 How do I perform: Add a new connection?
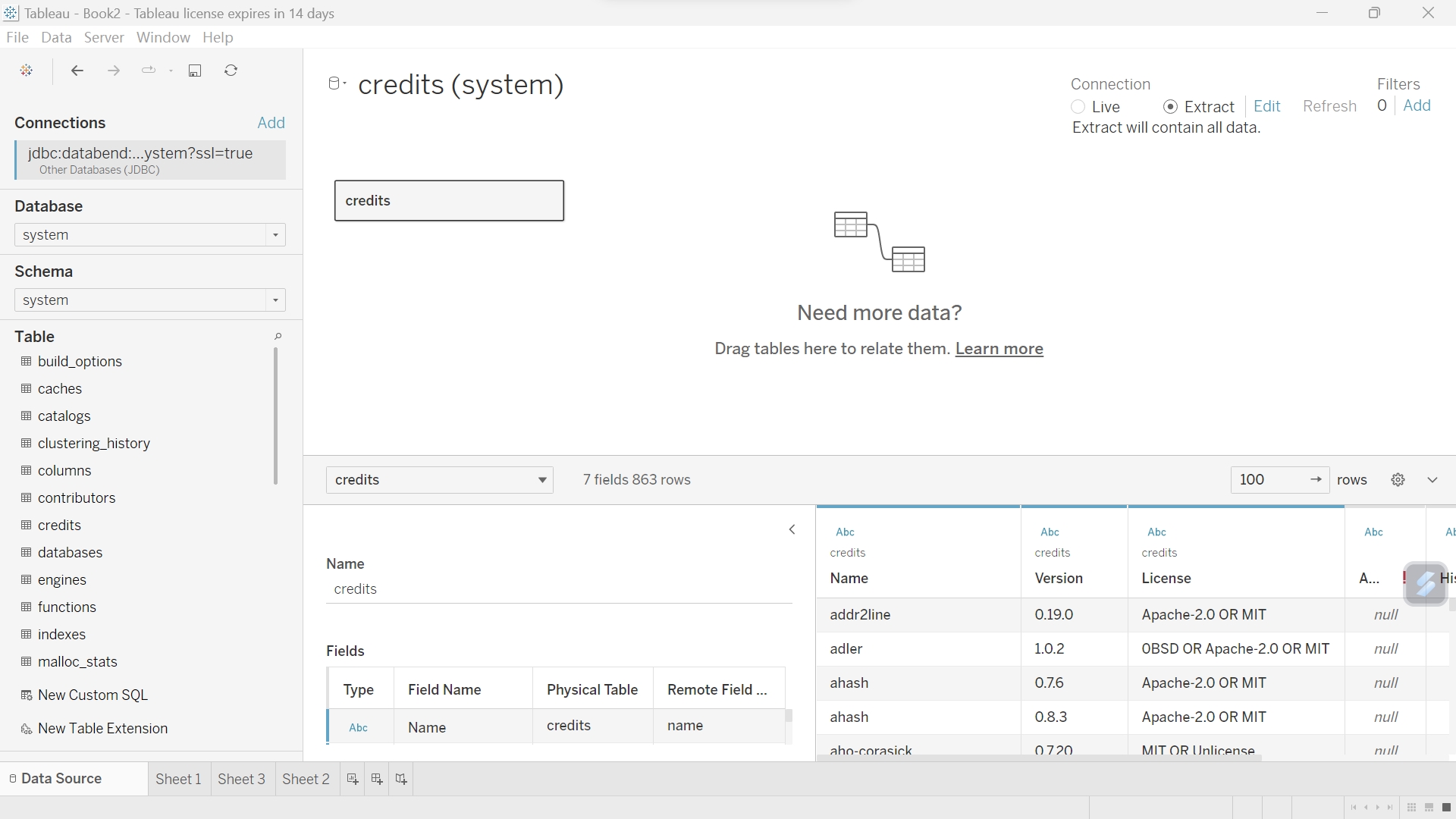(x=271, y=123)
